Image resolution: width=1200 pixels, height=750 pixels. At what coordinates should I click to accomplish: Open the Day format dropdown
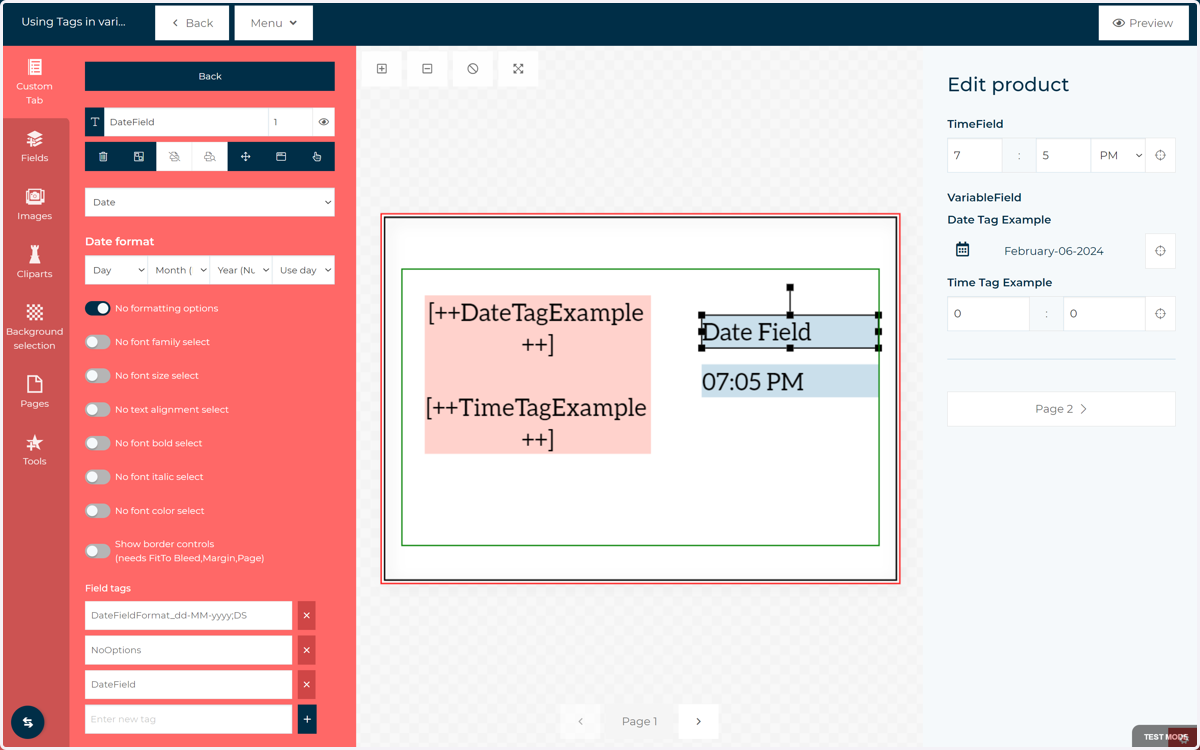point(116,270)
